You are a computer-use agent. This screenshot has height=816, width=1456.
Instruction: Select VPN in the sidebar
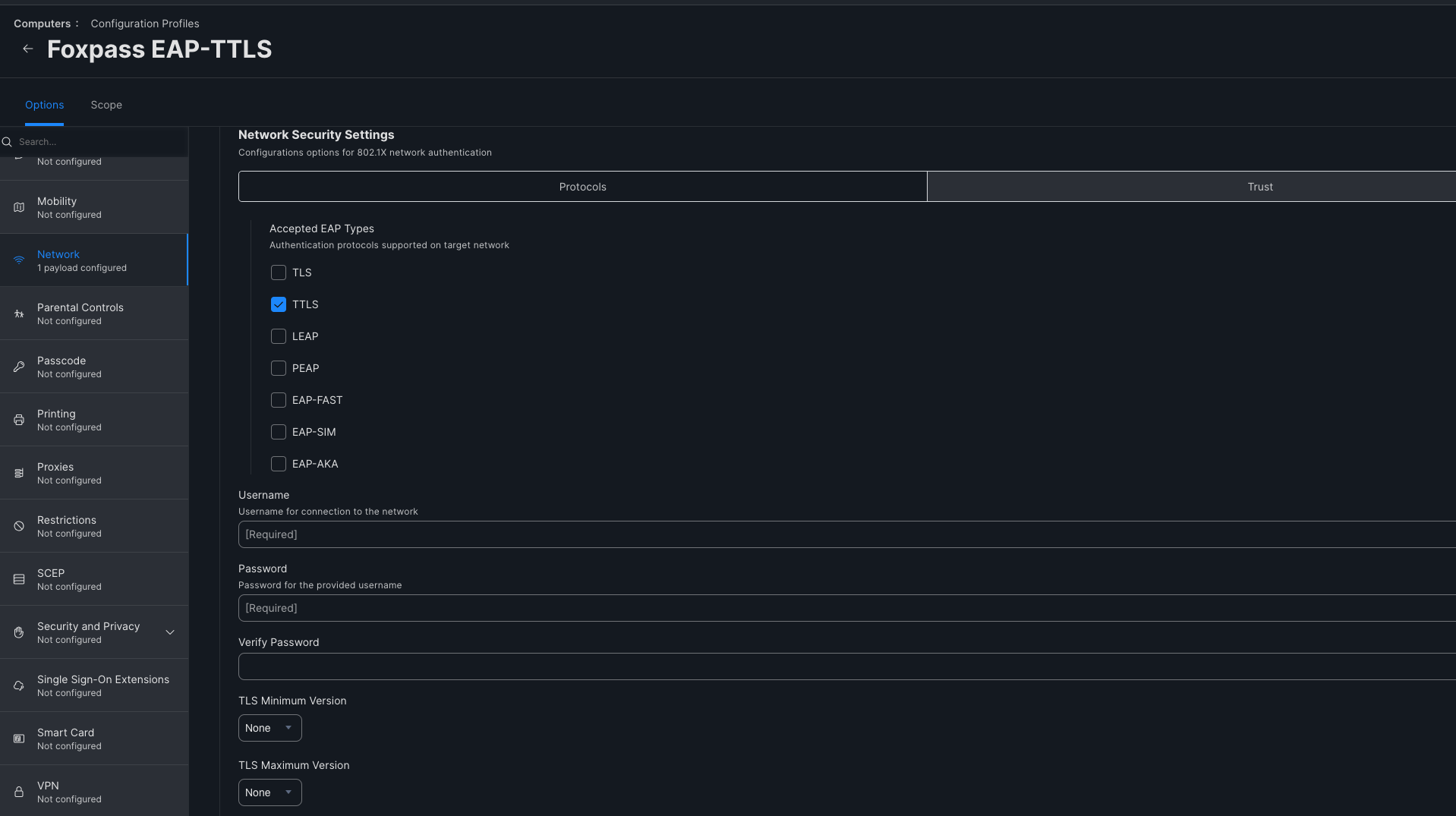94,791
